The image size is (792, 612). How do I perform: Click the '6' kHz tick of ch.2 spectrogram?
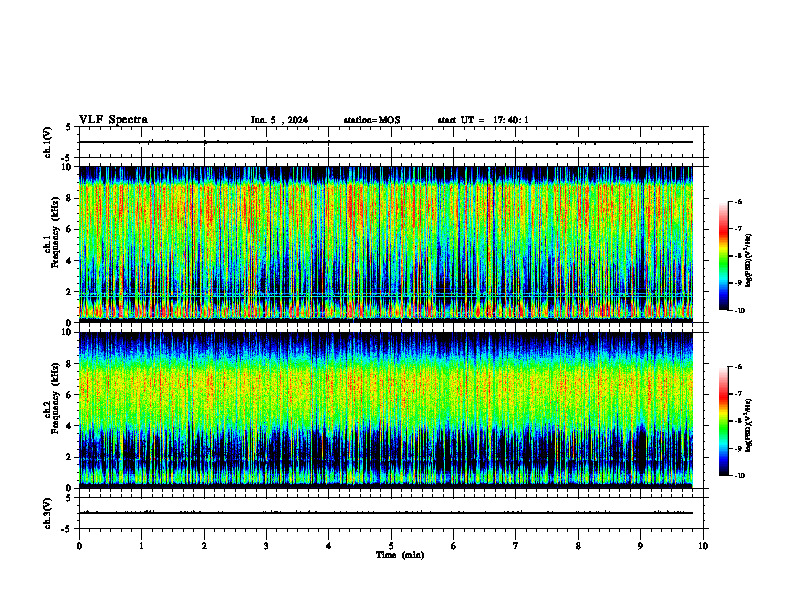[x=70, y=395]
